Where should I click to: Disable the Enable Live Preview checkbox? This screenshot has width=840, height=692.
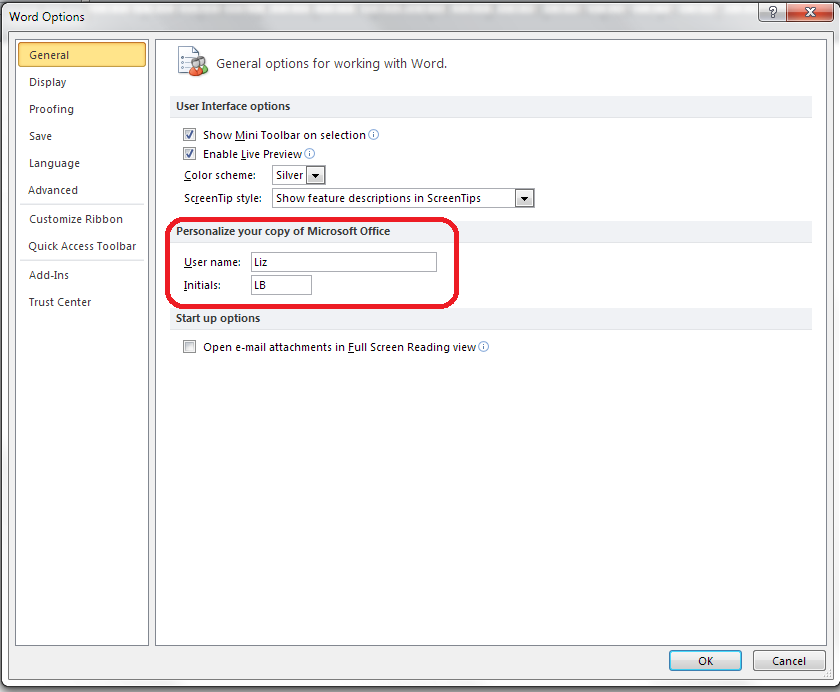click(190, 154)
